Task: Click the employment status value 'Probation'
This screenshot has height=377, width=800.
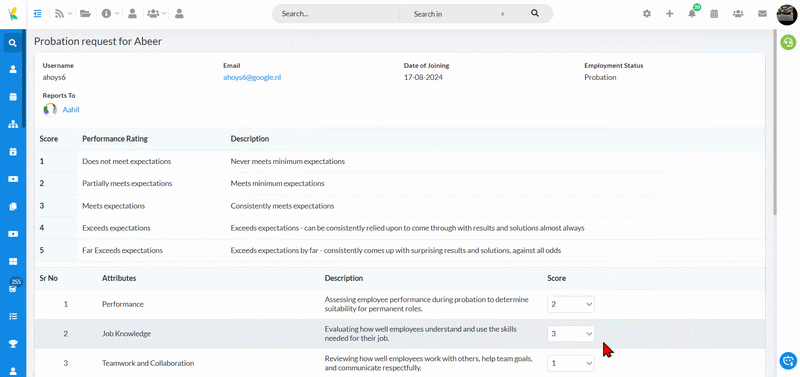Action: click(600, 78)
